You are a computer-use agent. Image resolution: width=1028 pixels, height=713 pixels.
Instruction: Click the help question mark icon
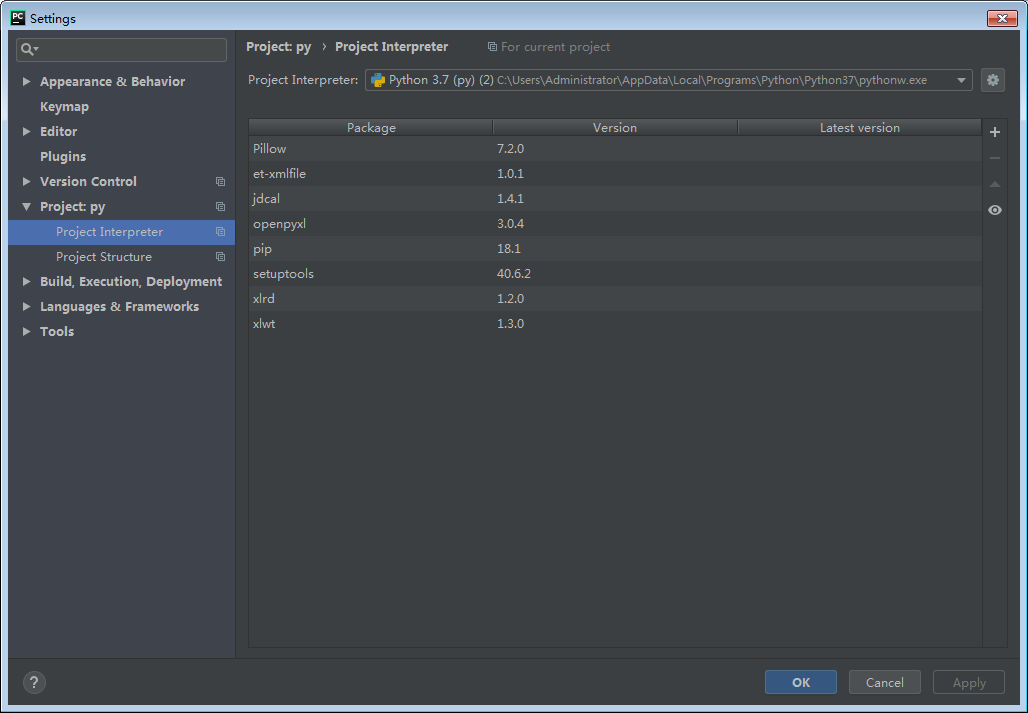(34, 682)
